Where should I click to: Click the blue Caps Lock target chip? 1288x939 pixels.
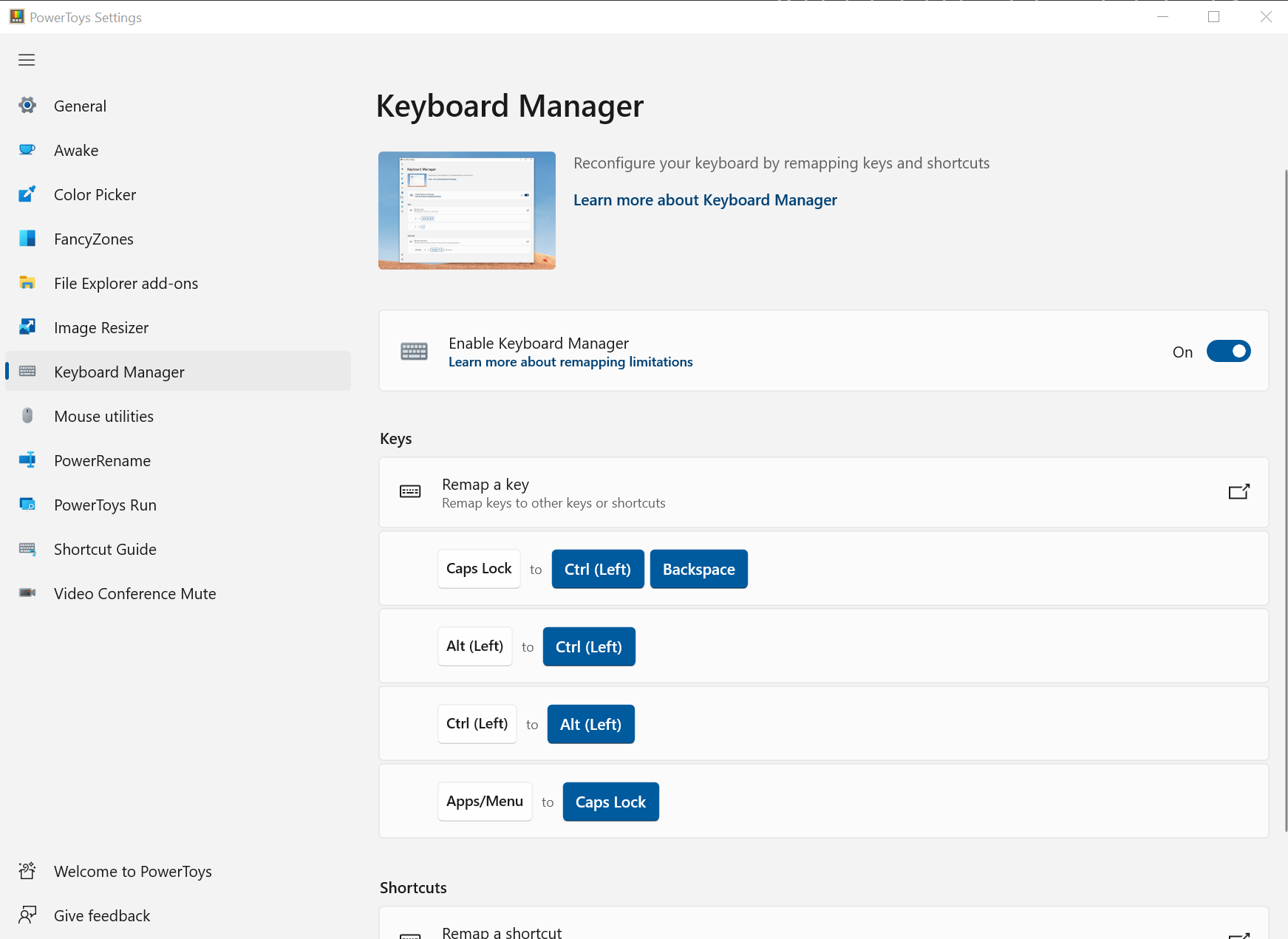pyautogui.click(x=611, y=802)
